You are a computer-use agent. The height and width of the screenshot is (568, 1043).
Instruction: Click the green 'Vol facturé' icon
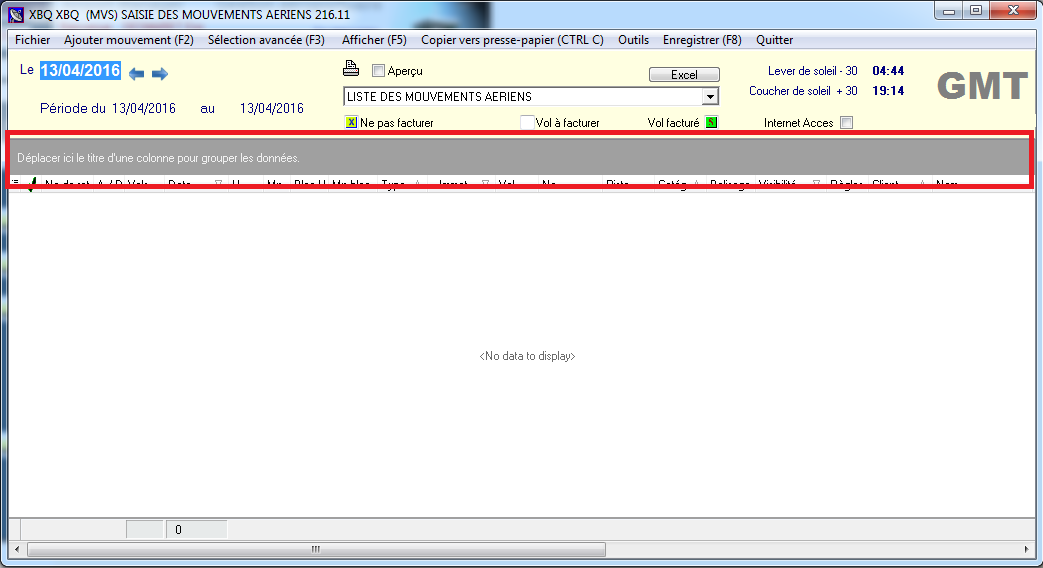[x=711, y=123]
